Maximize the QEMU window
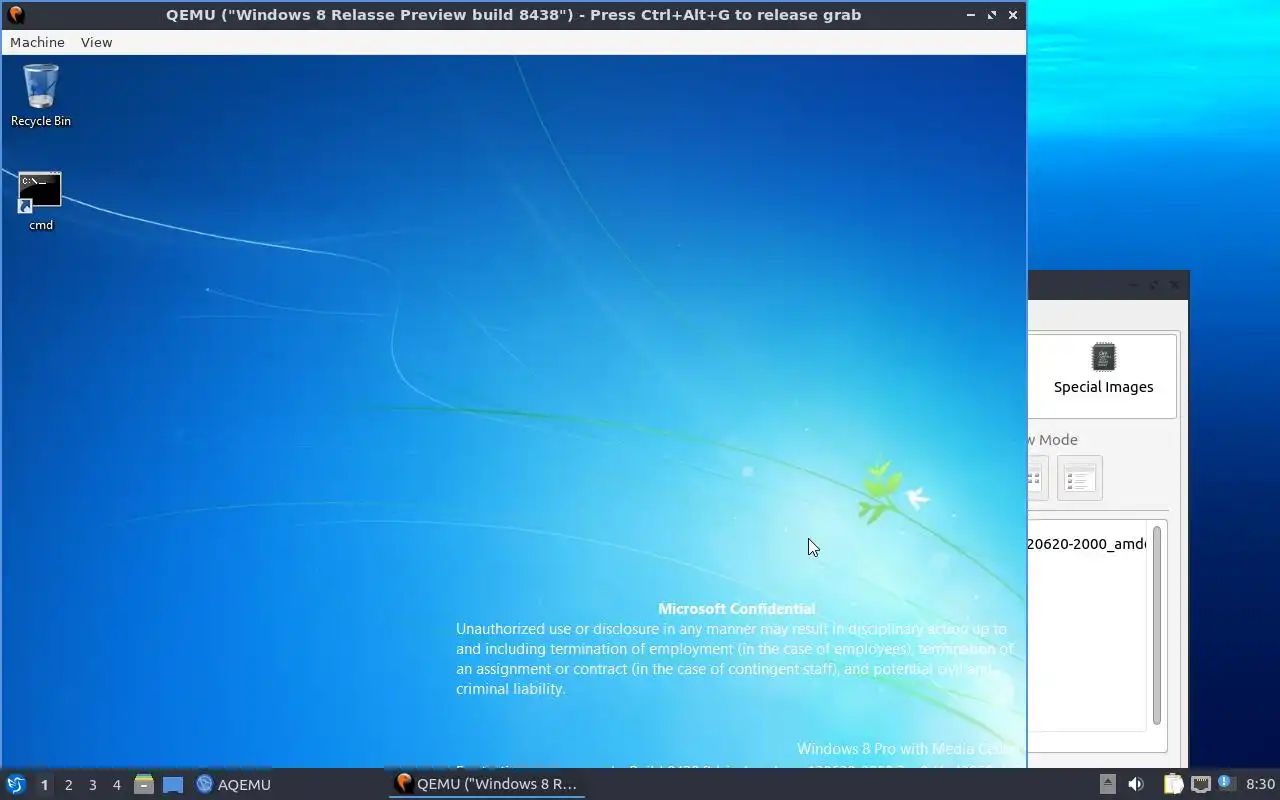 (x=992, y=15)
